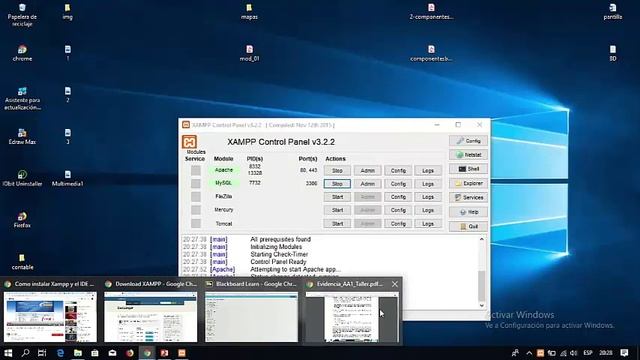
Task: Open Microsoft Store taskbar icon
Action: pyautogui.click(x=95, y=353)
